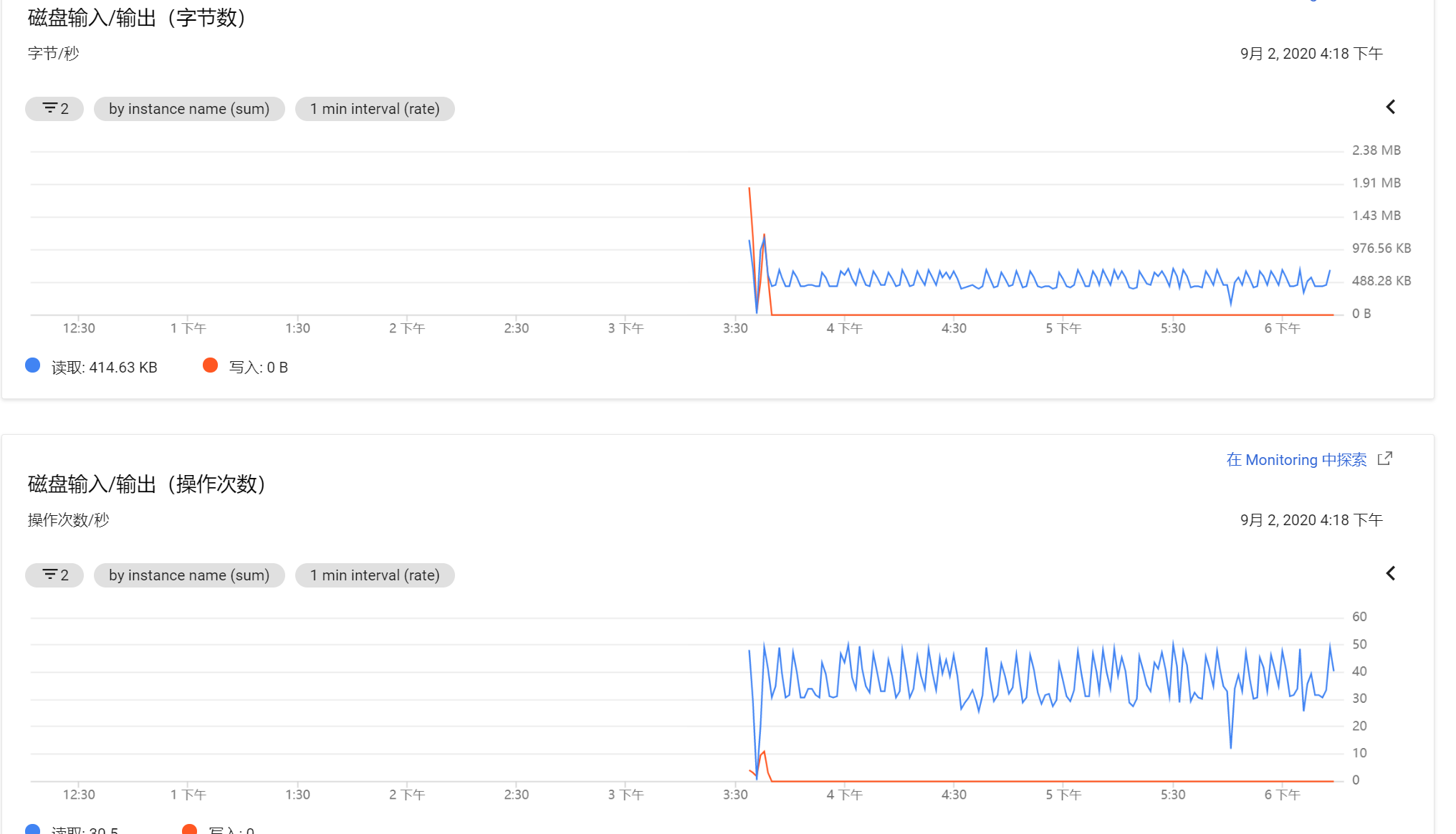Collapse the legend chevron in the 操作次数 chart
The image size is (1456, 834).
[x=1390, y=574]
